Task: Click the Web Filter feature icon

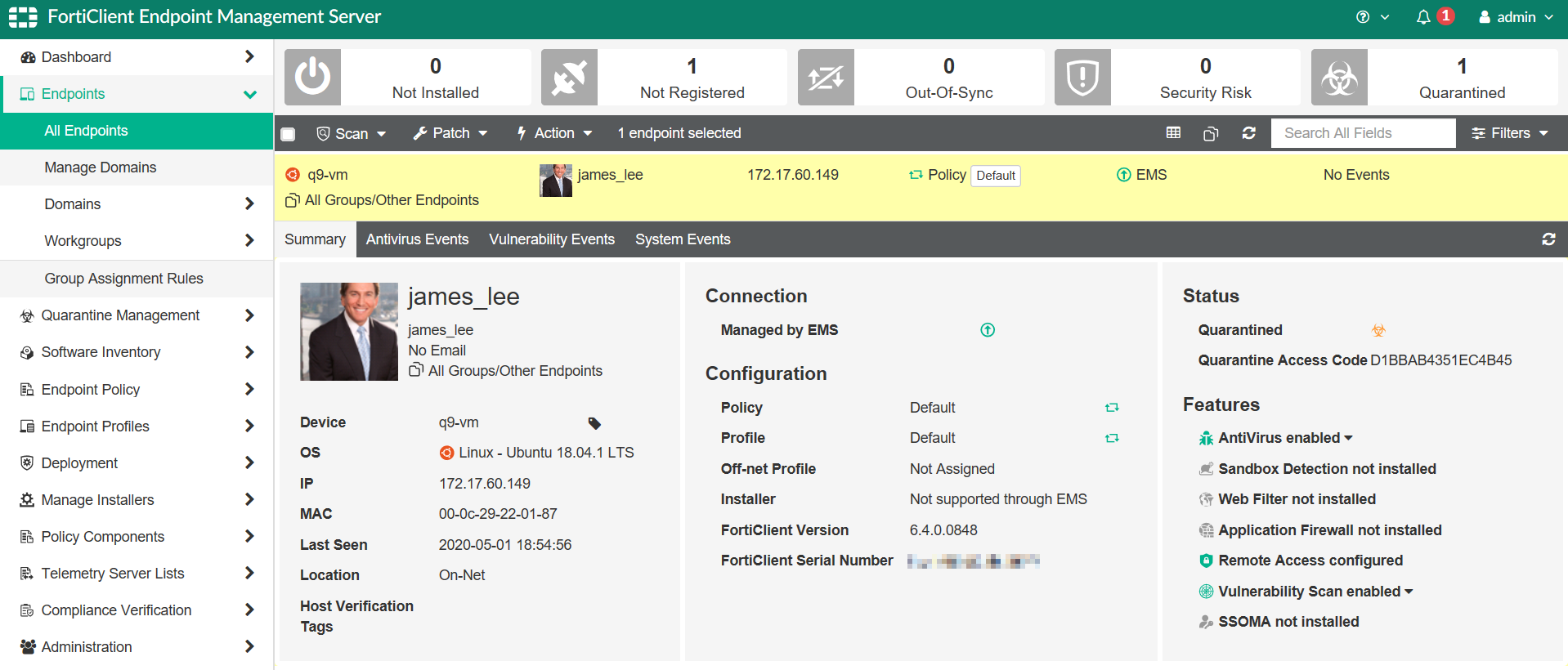Action: pyautogui.click(x=1206, y=499)
